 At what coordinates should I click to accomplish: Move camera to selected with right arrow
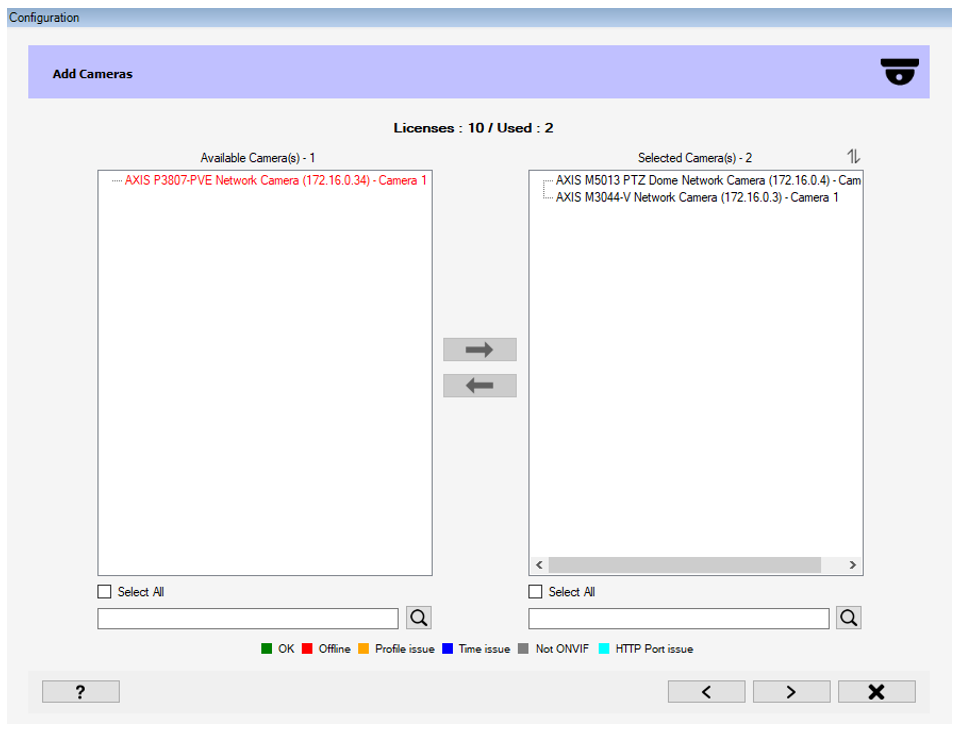click(480, 350)
